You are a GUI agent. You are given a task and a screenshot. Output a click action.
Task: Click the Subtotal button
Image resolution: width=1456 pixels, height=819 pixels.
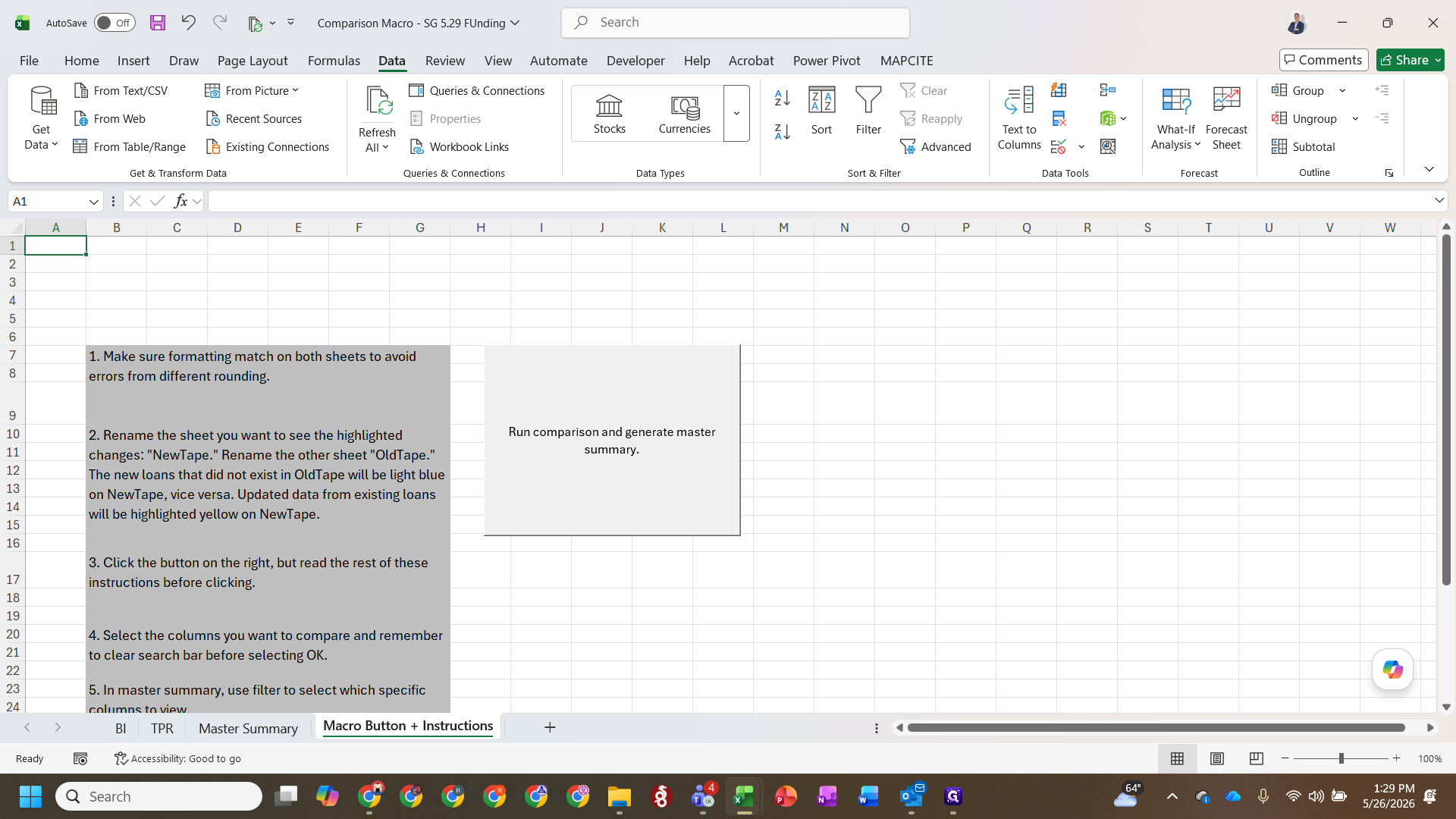click(1304, 146)
